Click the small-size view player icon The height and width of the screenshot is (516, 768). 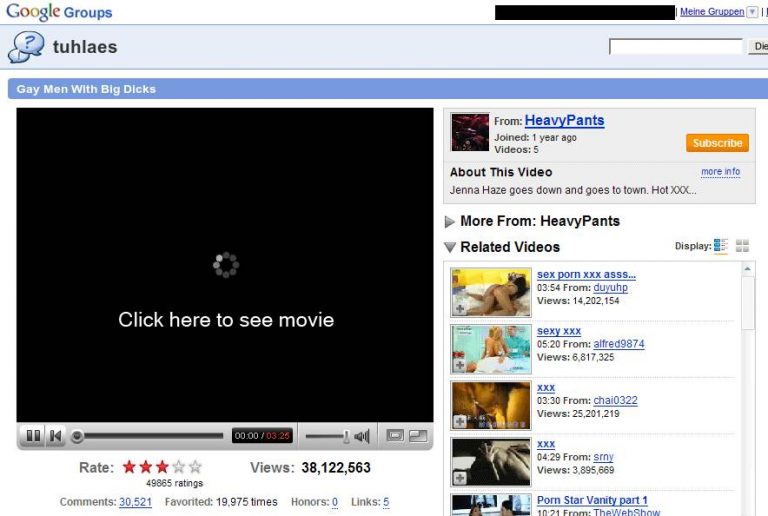395,435
